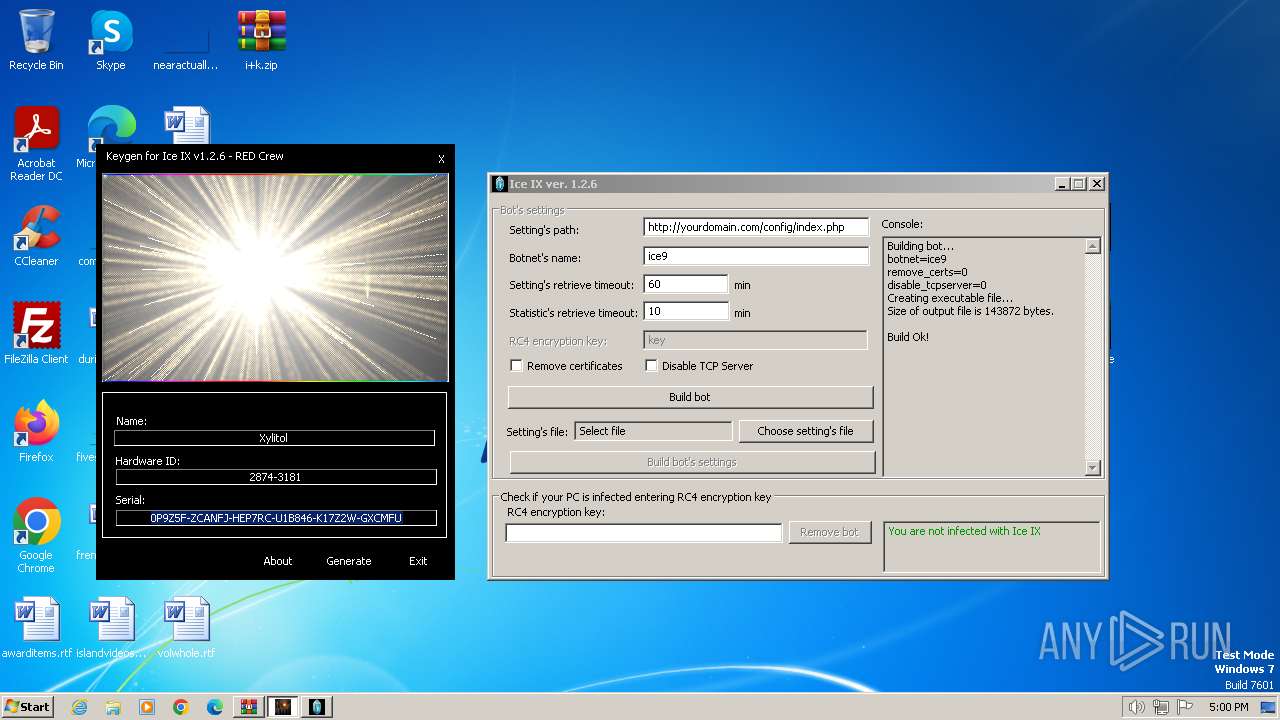This screenshot has height=720, width=1280.
Task: Focus Statistic's retrieve timeout field
Action: [686, 312]
